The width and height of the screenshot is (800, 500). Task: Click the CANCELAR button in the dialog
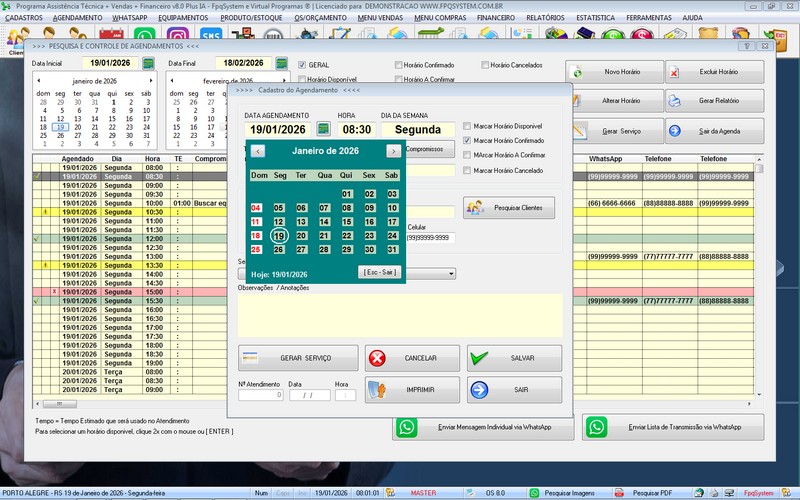pos(412,358)
